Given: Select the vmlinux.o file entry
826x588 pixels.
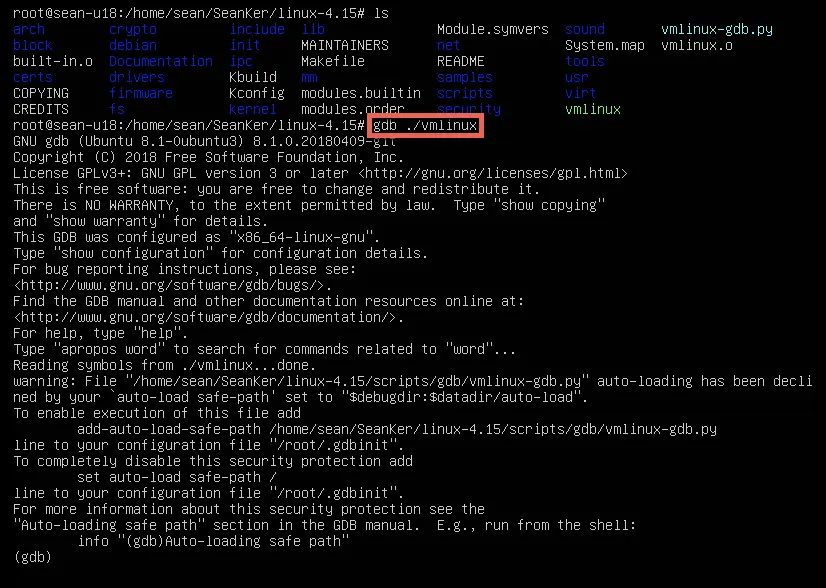Looking at the screenshot, I should click(697, 45).
